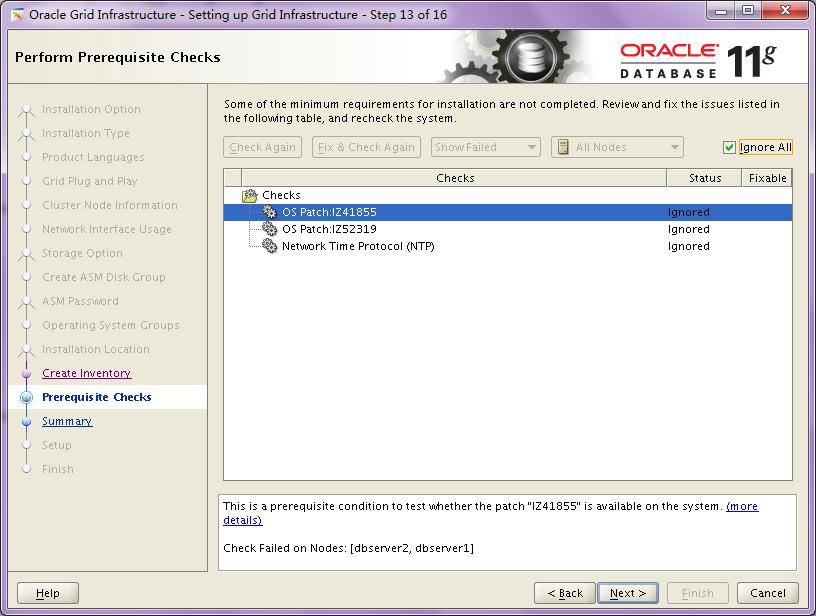Screen dimensions: 816x616
Task: Click the Check Failed on Nodes text
Action: 348,548
